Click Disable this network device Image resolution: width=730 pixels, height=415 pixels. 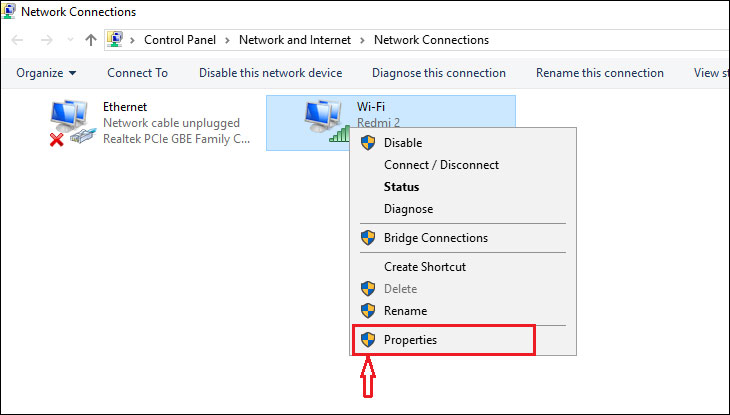point(270,73)
